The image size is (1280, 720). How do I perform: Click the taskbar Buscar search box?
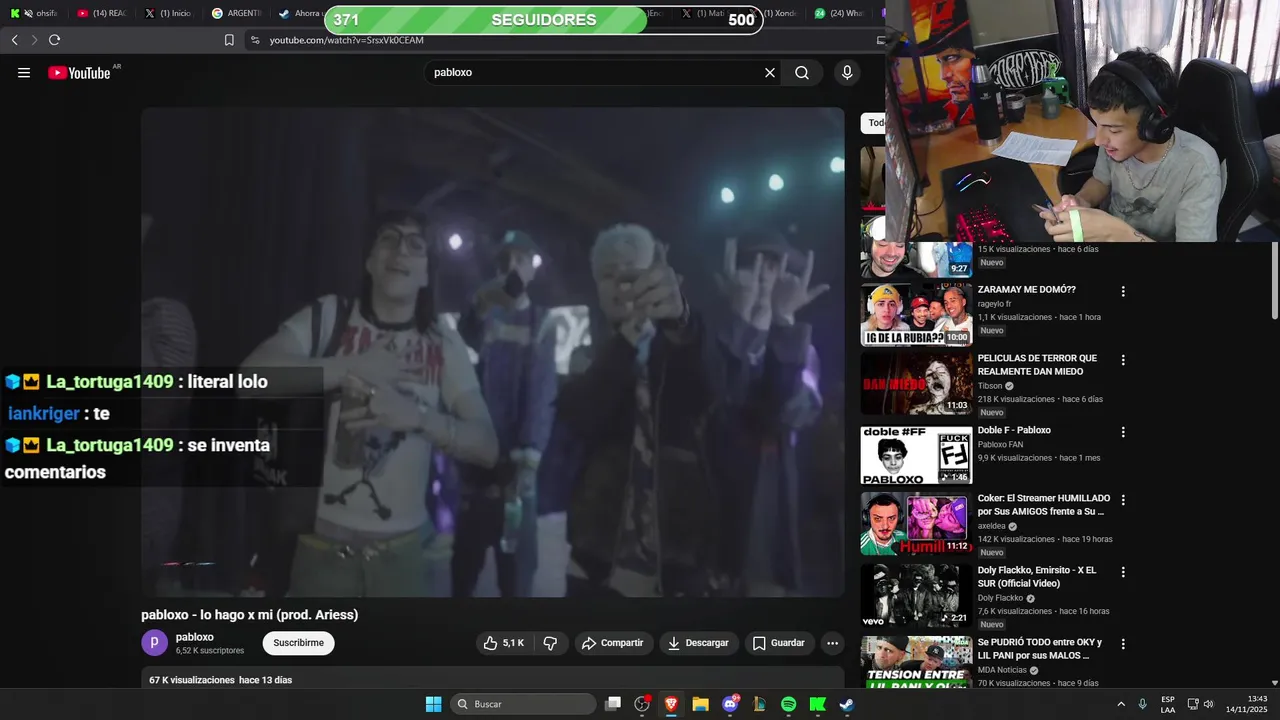[x=524, y=704]
